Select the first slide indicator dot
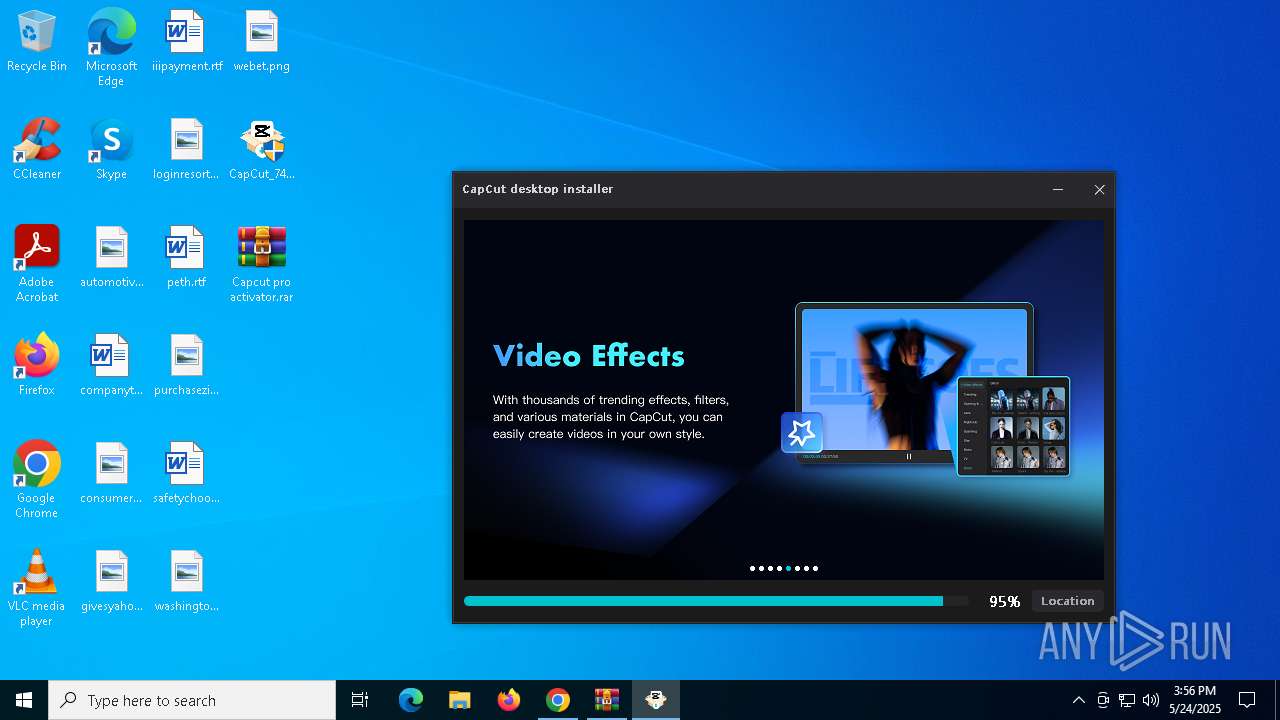 (752, 568)
